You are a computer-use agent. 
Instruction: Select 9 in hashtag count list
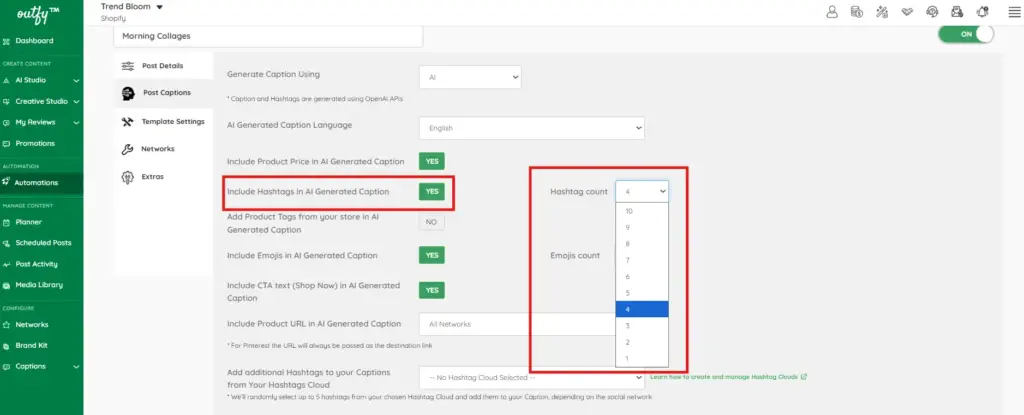642,227
